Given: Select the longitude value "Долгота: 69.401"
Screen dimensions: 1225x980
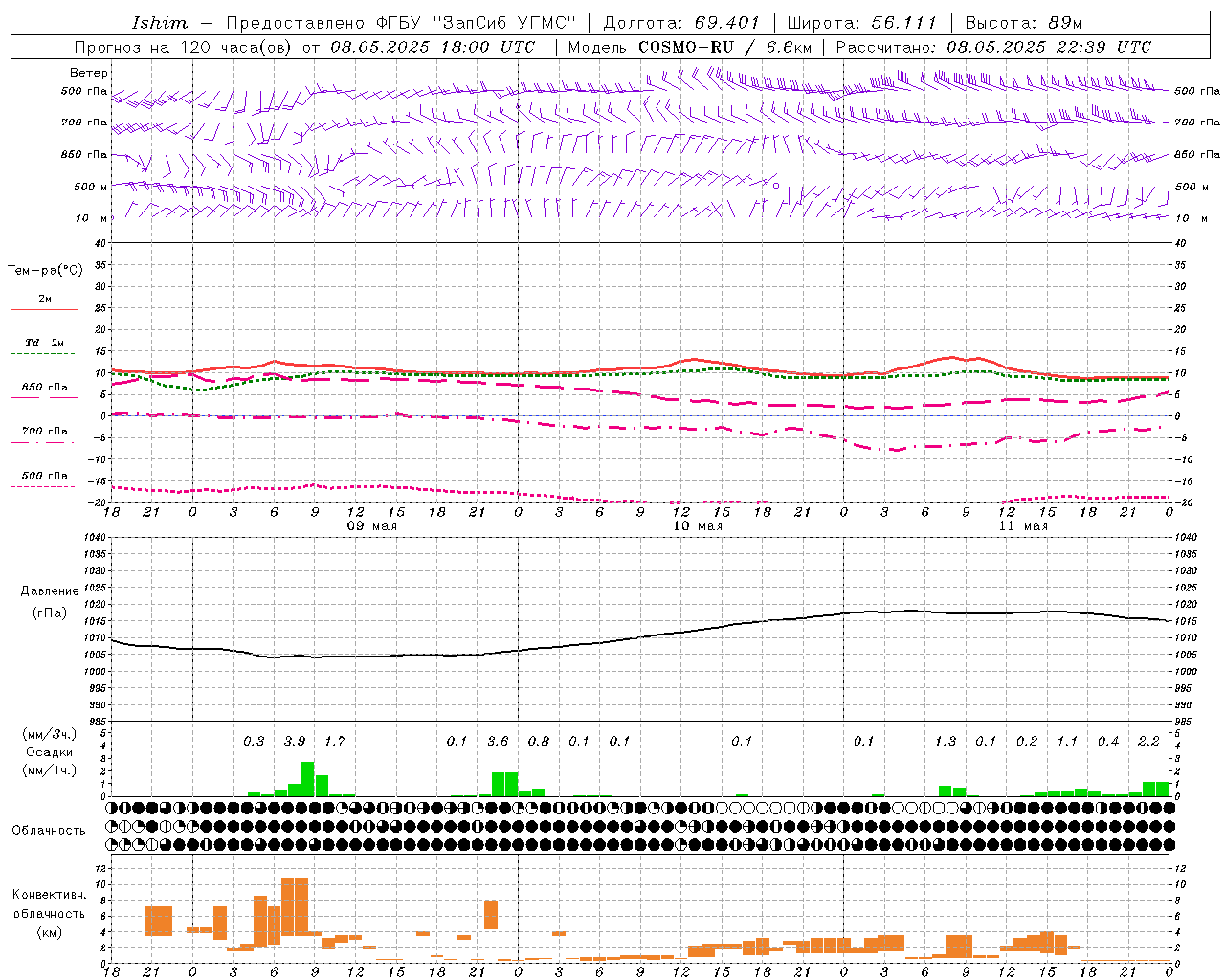Looking at the screenshot, I should click(681, 23).
